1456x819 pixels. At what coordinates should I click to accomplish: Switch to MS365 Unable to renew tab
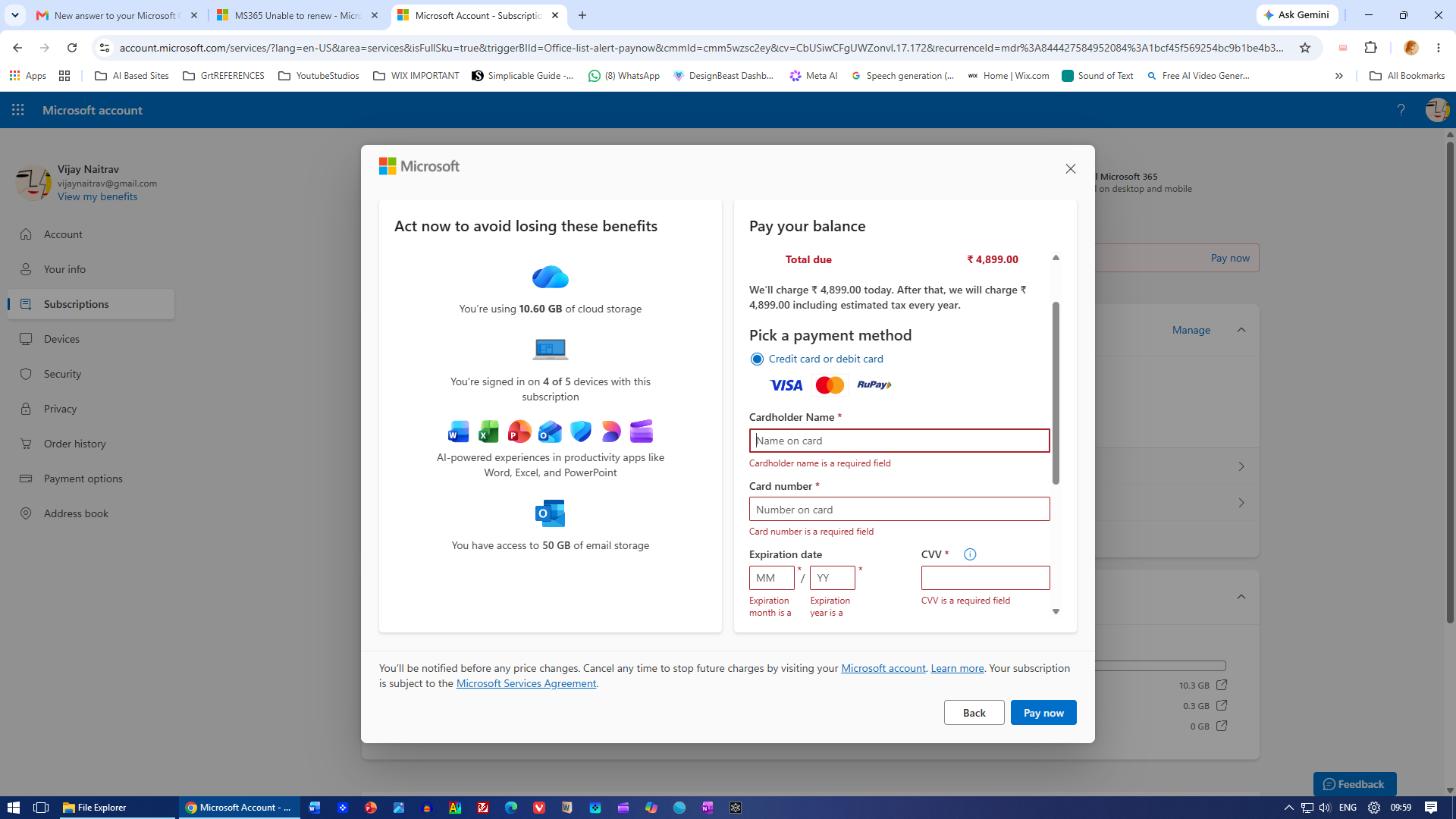[298, 15]
